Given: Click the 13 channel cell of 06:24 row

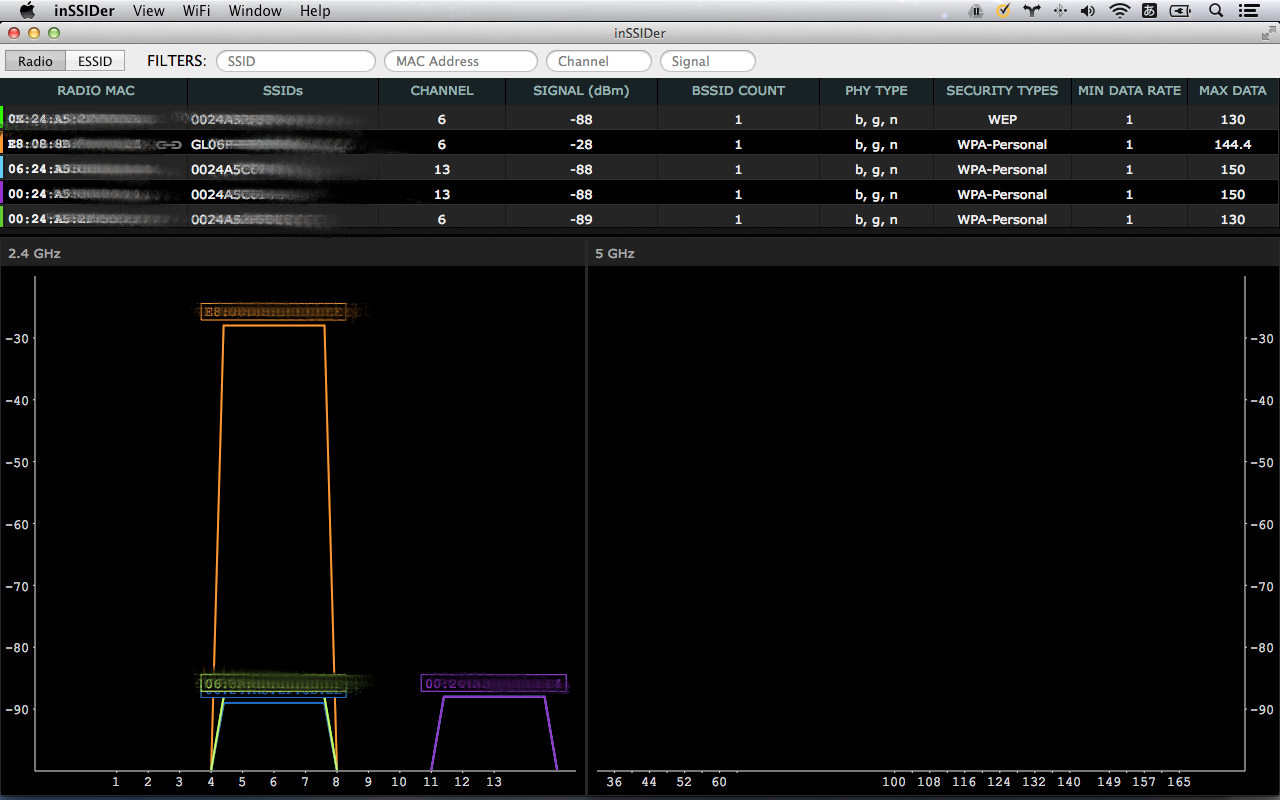Looking at the screenshot, I should [x=442, y=169].
